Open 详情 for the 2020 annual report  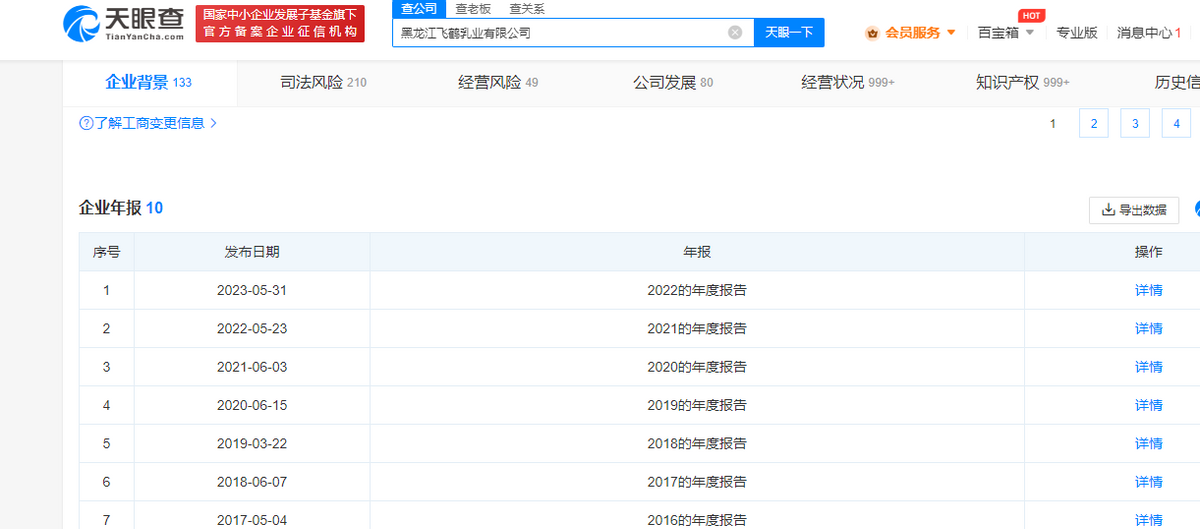pyautogui.click(x=1148, y=367)
